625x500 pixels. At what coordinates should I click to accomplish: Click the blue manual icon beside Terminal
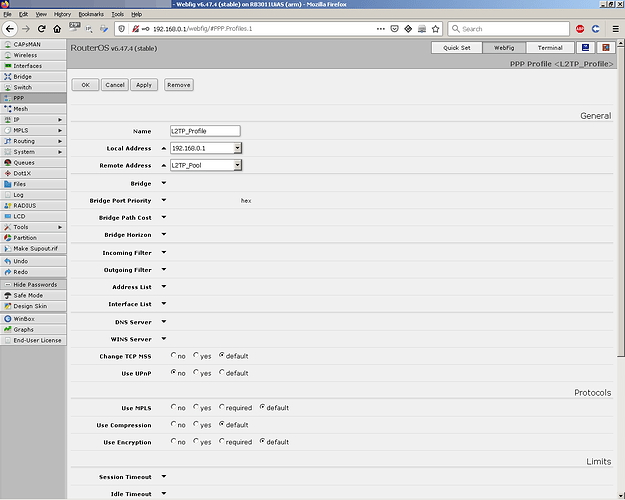[586, 47]
